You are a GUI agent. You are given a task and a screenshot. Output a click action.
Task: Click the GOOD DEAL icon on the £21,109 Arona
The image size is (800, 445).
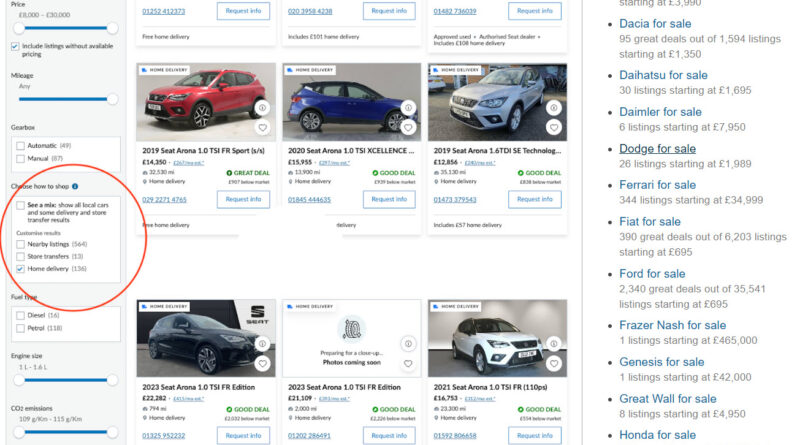coord(375,409)
